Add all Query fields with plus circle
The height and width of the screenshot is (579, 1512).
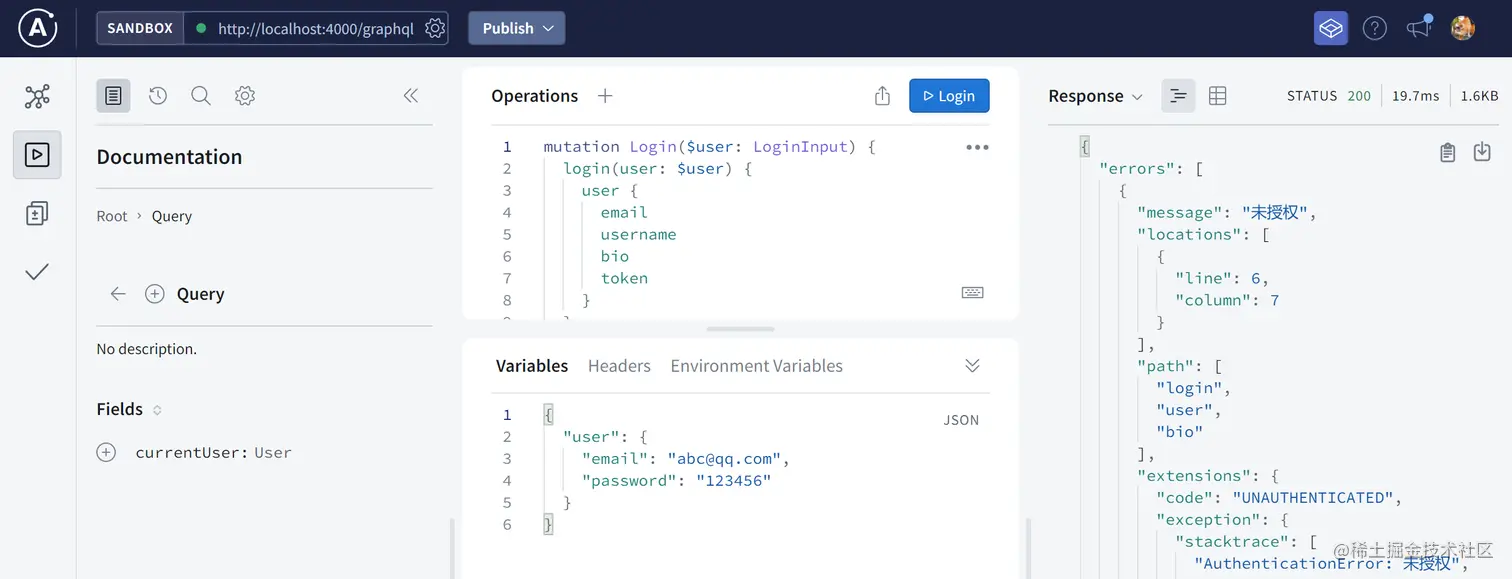(x=154, y=294)
